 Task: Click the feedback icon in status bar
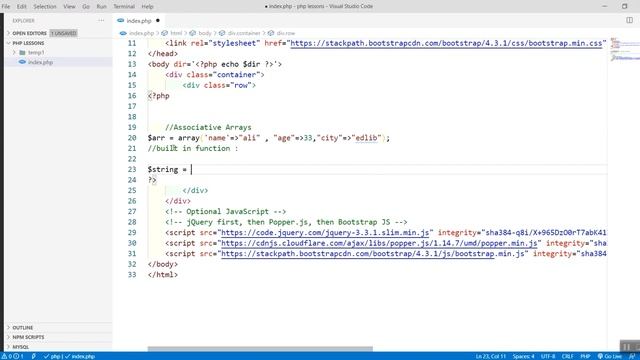[x=632, y=356]
